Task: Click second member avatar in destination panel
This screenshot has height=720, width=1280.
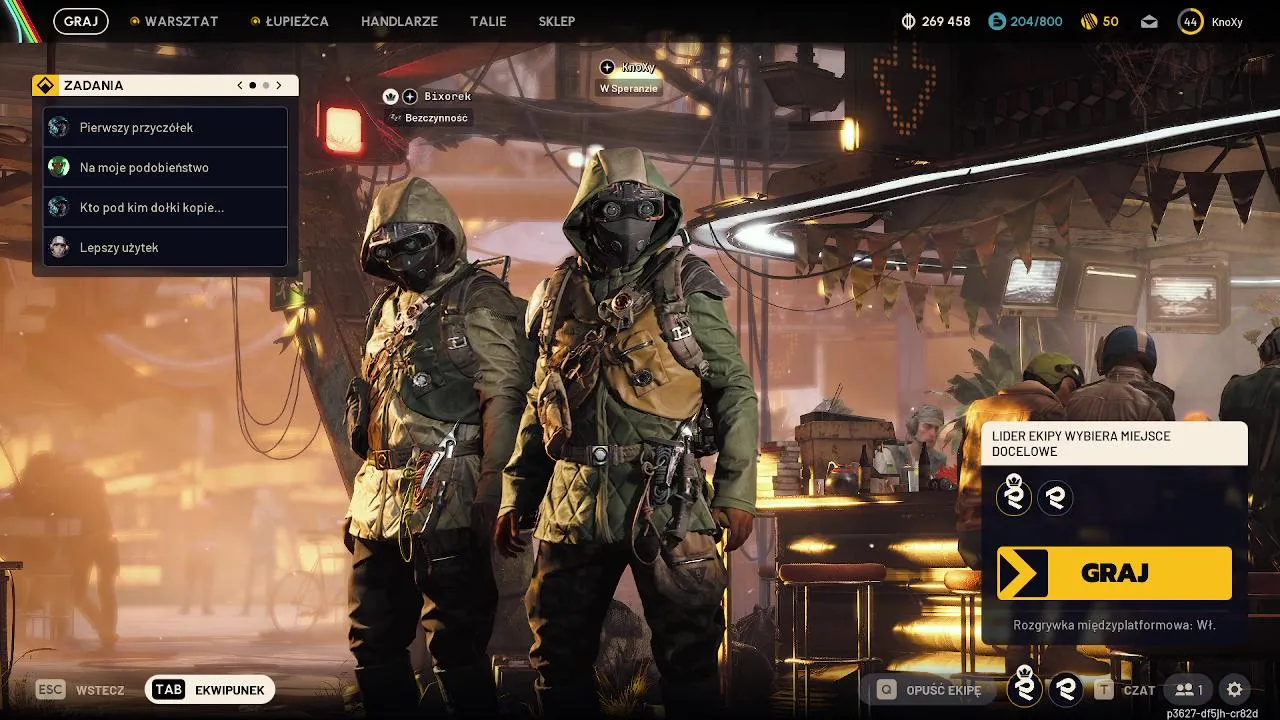Action: (1055, 497)
